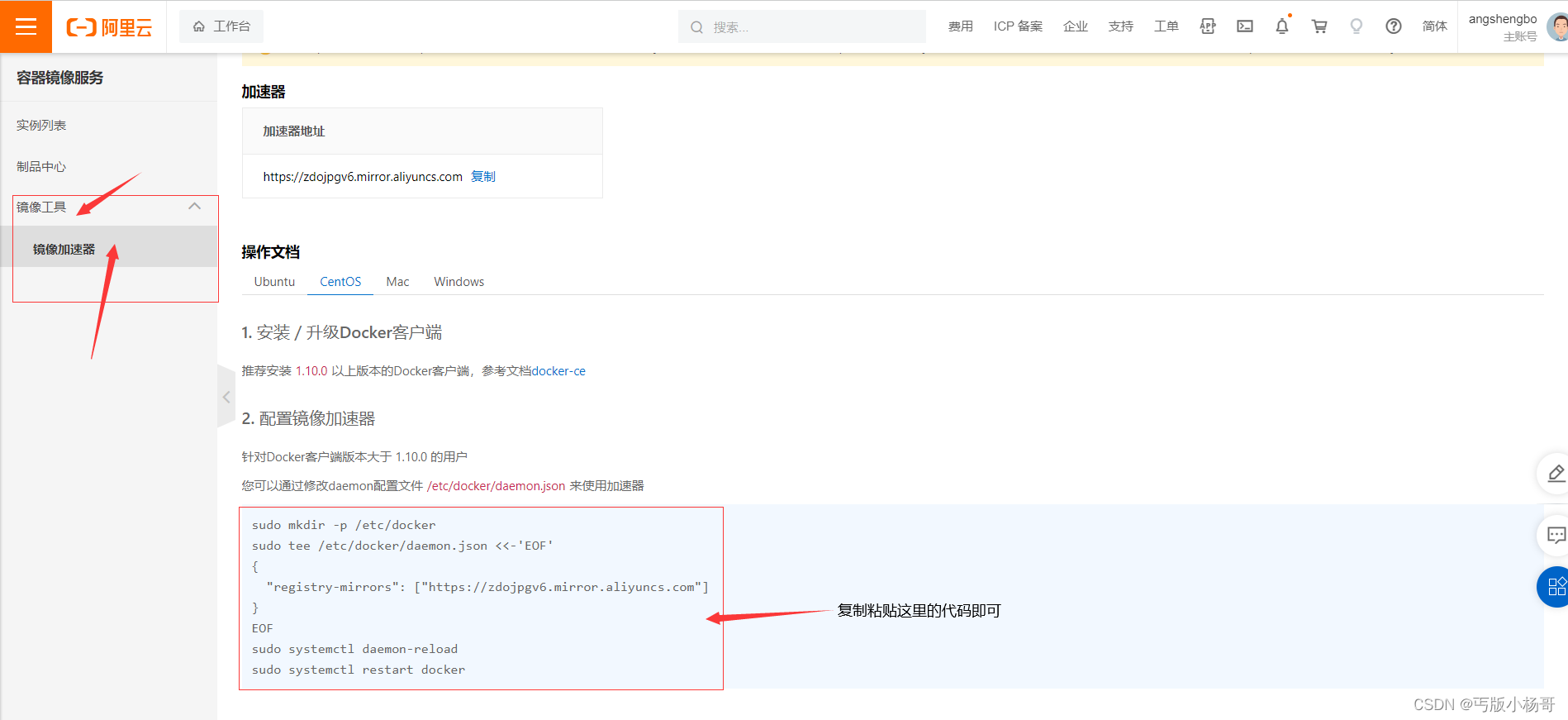This screenshot has height=720, width=1568.
Task: Open the blue floating apps grid button
Action: pos(1555,587)
